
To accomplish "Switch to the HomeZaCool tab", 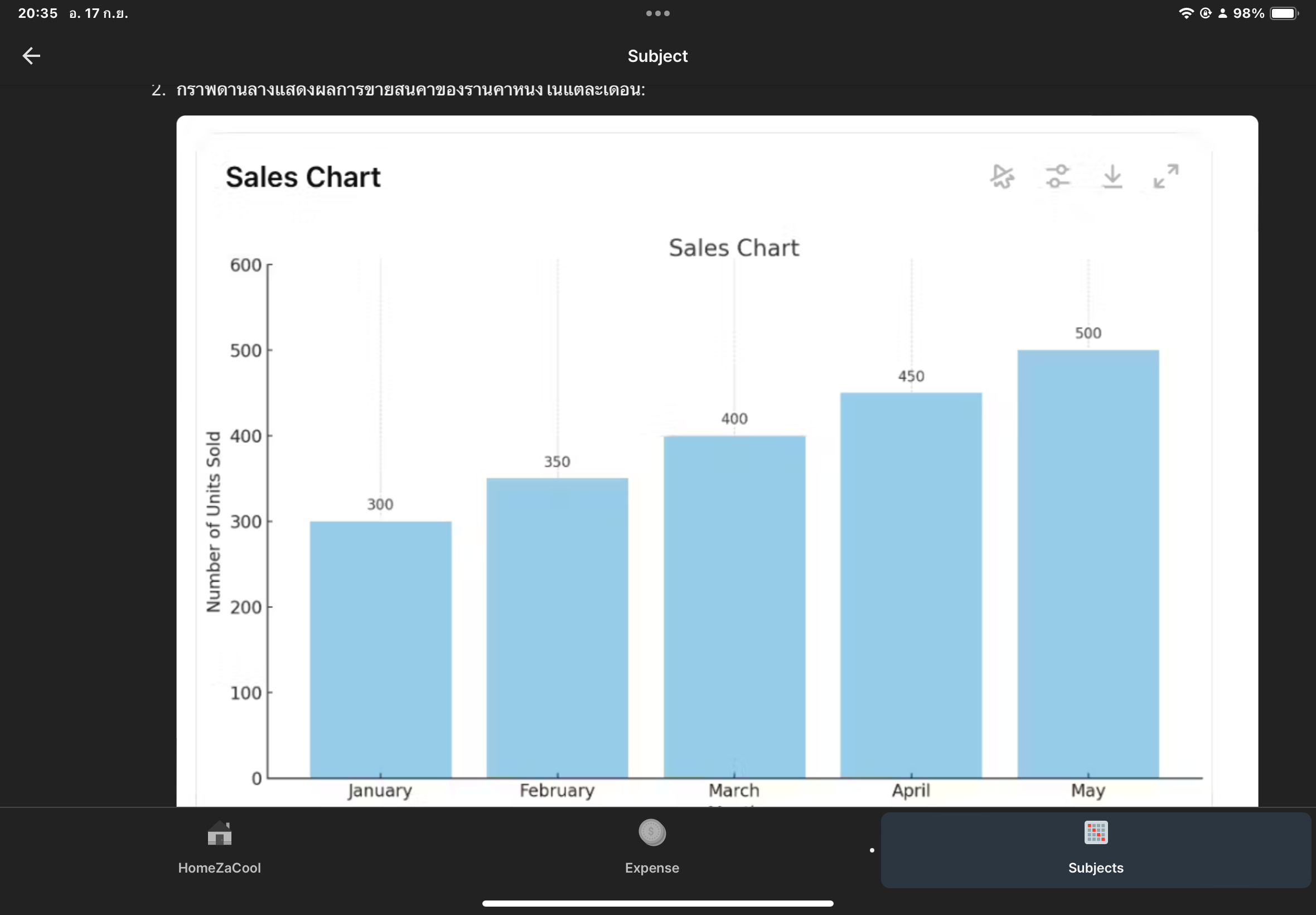I will [x=220, y=868].
